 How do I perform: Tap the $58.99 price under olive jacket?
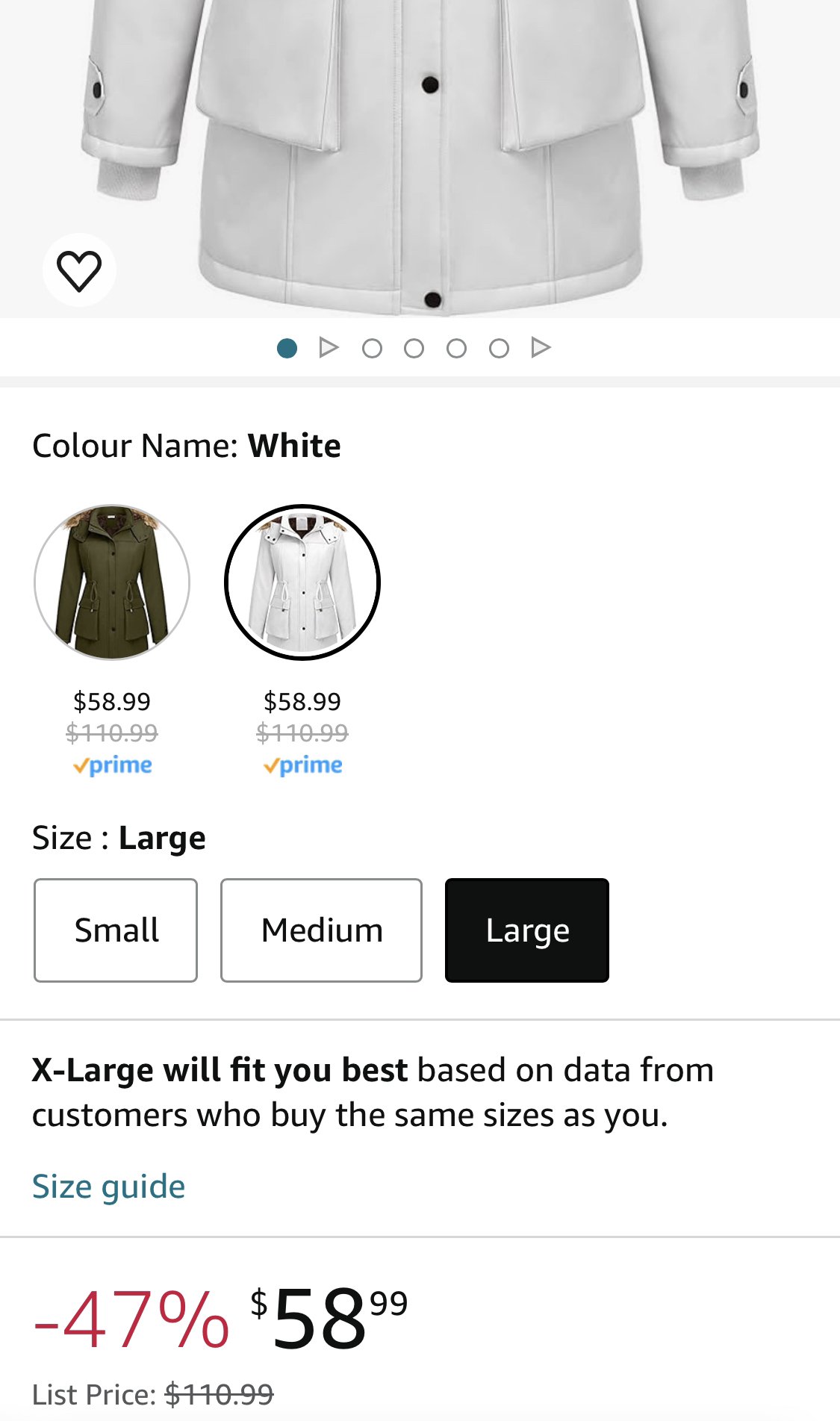tap(112, 701)
